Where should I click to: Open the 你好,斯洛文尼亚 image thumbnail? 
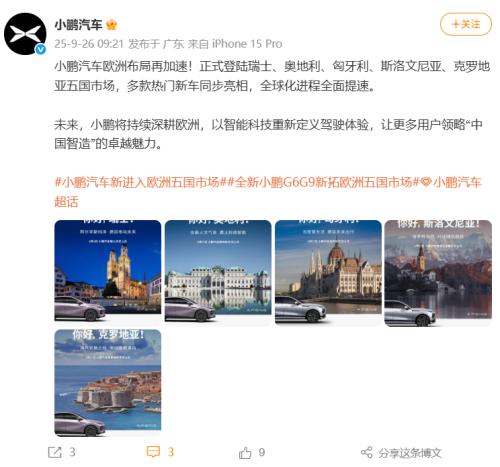coord(438,273)
